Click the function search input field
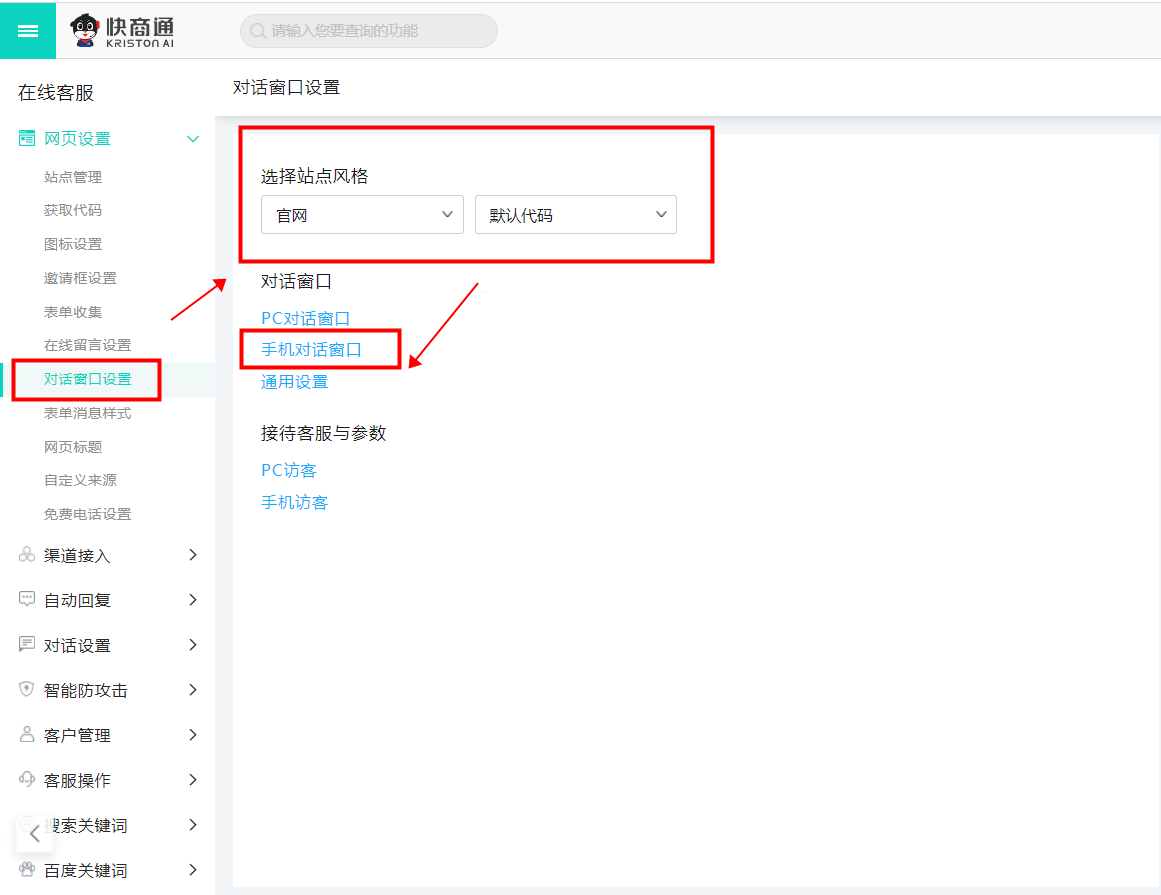This screenshot has height=895, width=1161. [x=369, y=31]
